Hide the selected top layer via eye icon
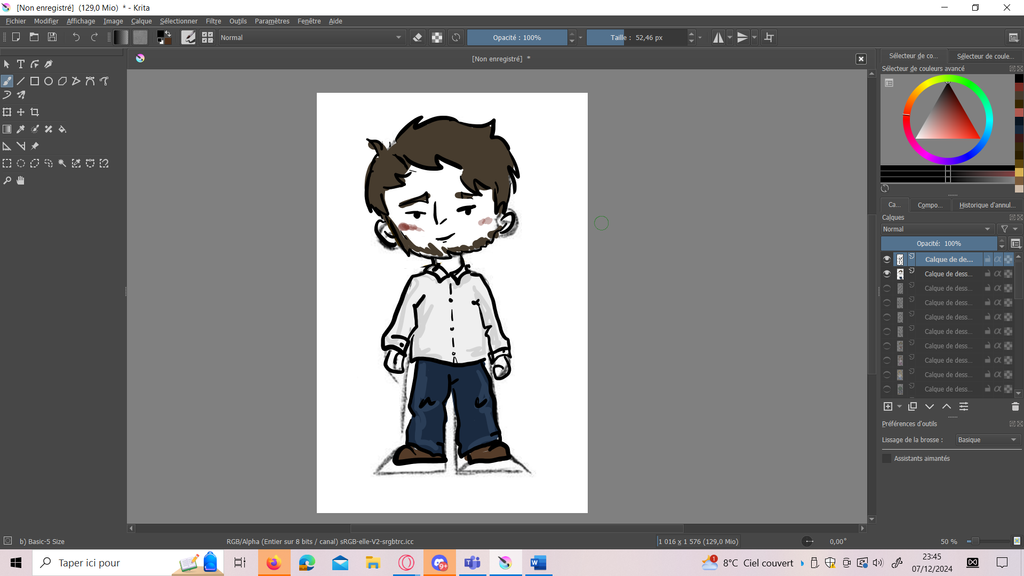Image resolution: width=1024 pixels, height=576 pixels. (x=886, y=259)
